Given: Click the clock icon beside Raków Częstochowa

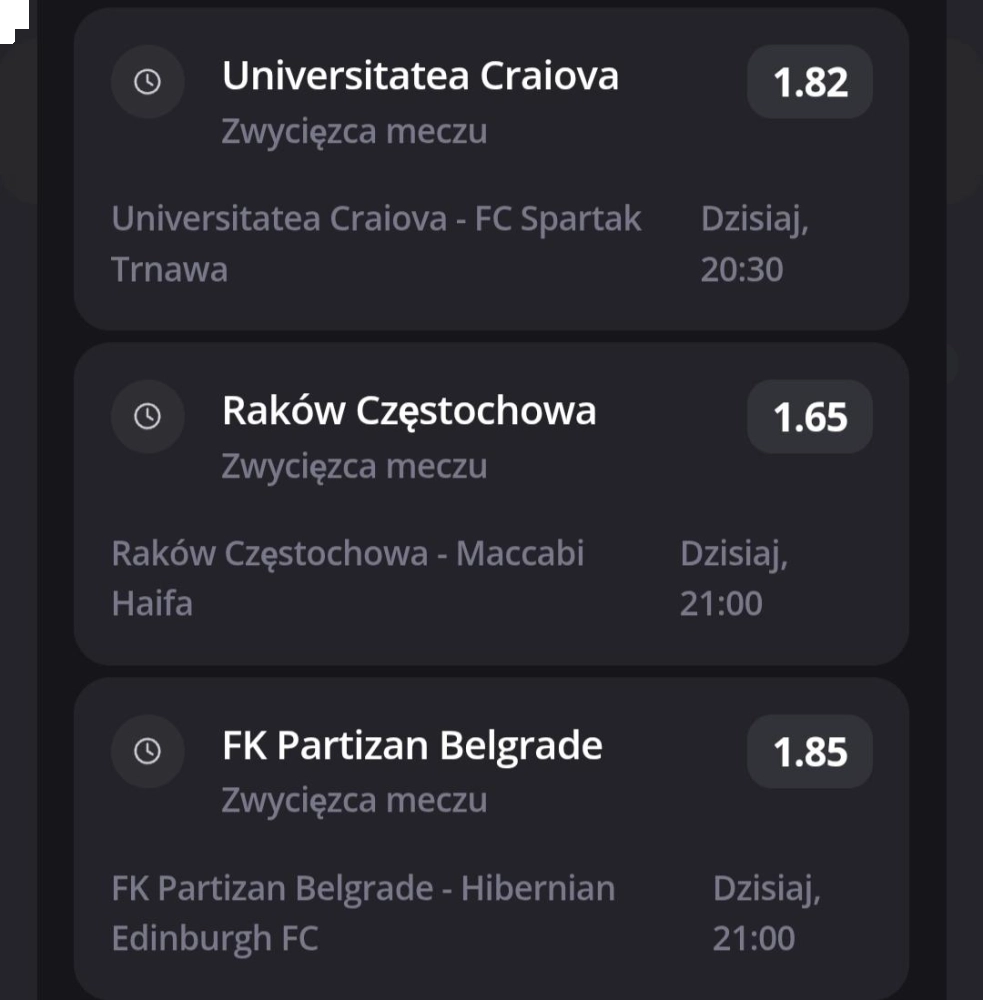Looking at the screenshot, I should coord(147,416).
